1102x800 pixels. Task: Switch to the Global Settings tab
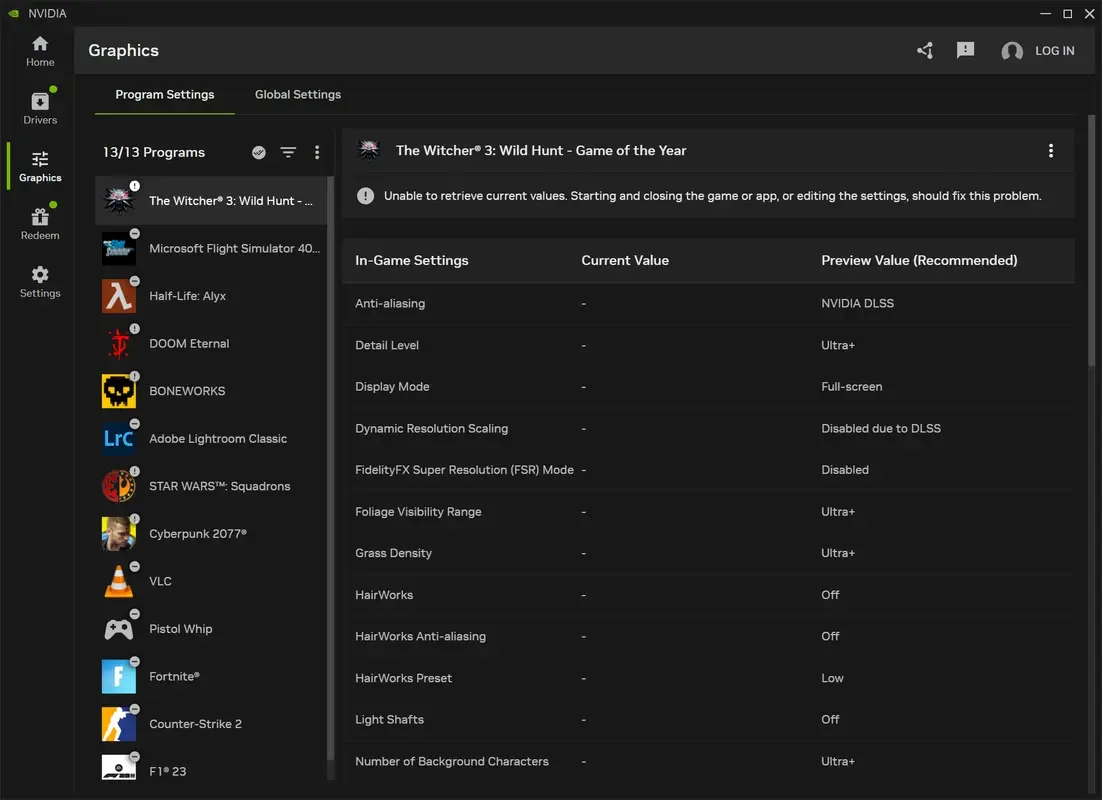297,94
